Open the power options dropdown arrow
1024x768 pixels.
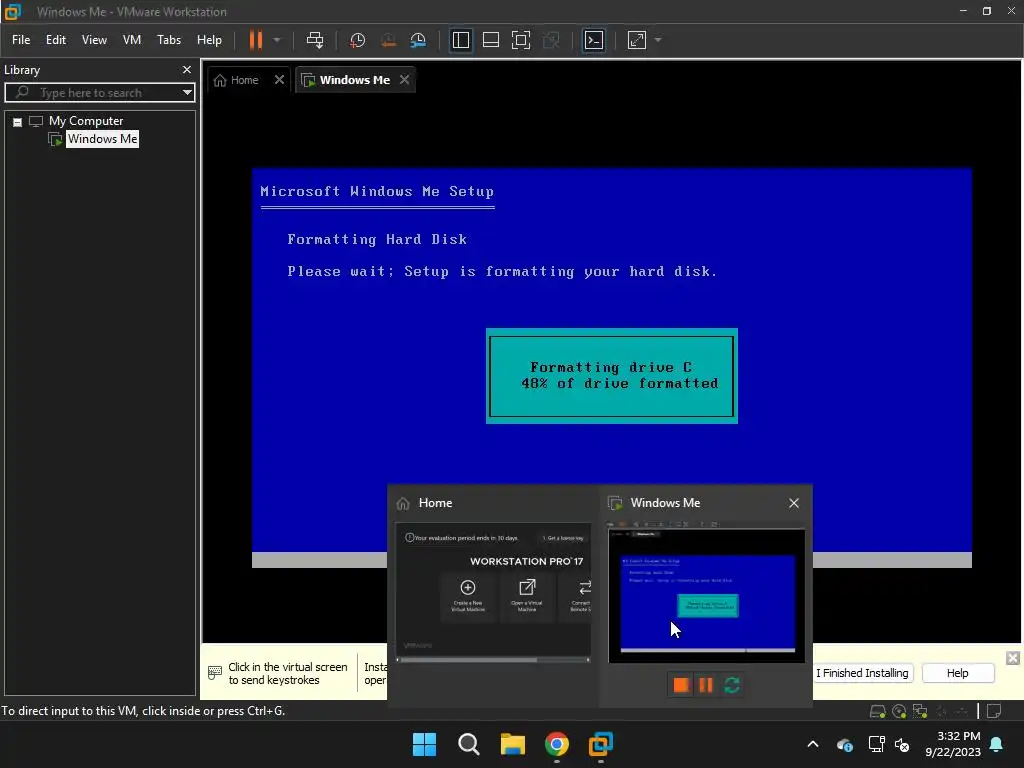[277, 40]
